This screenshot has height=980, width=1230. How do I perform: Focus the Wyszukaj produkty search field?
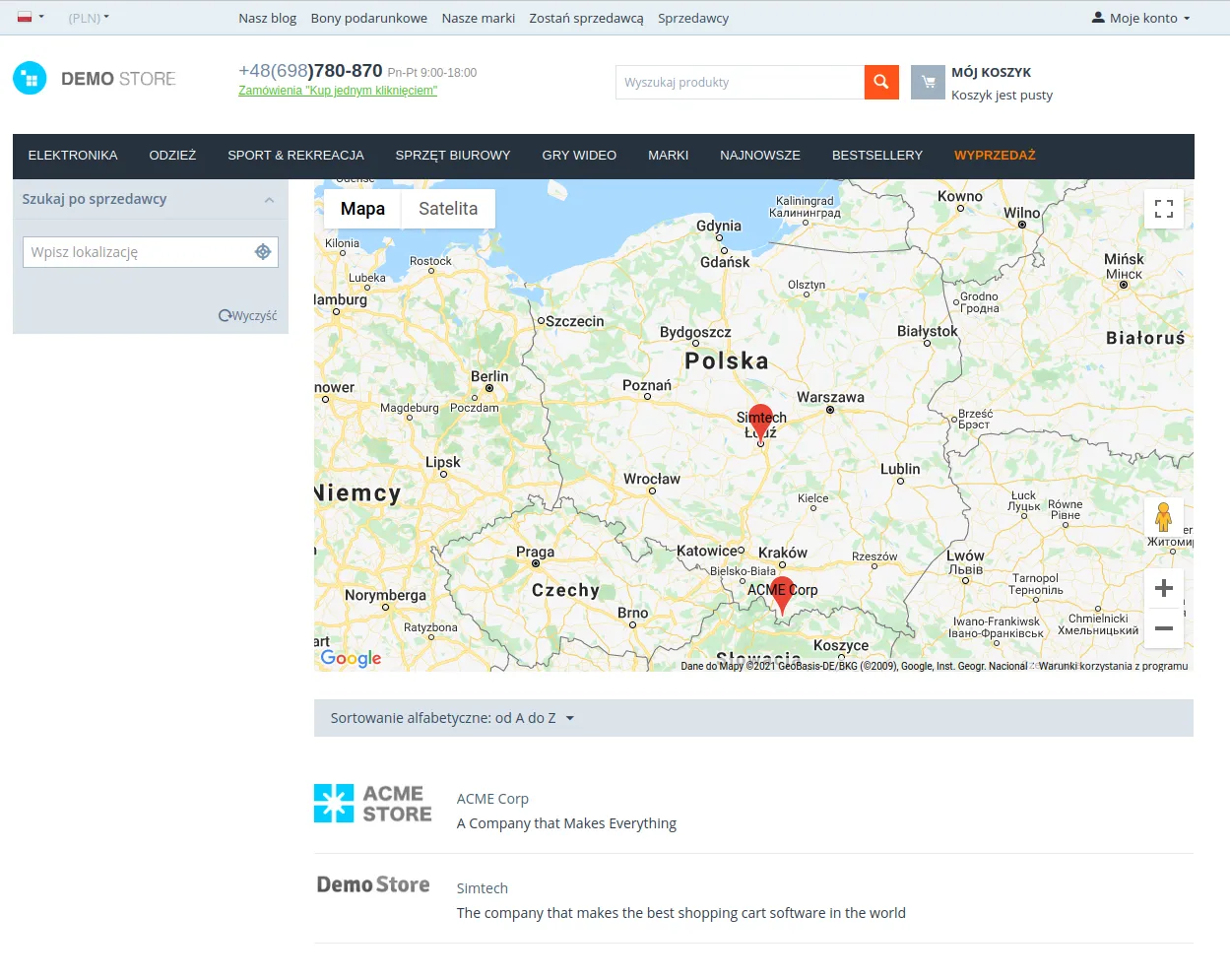tap(740, 83)
